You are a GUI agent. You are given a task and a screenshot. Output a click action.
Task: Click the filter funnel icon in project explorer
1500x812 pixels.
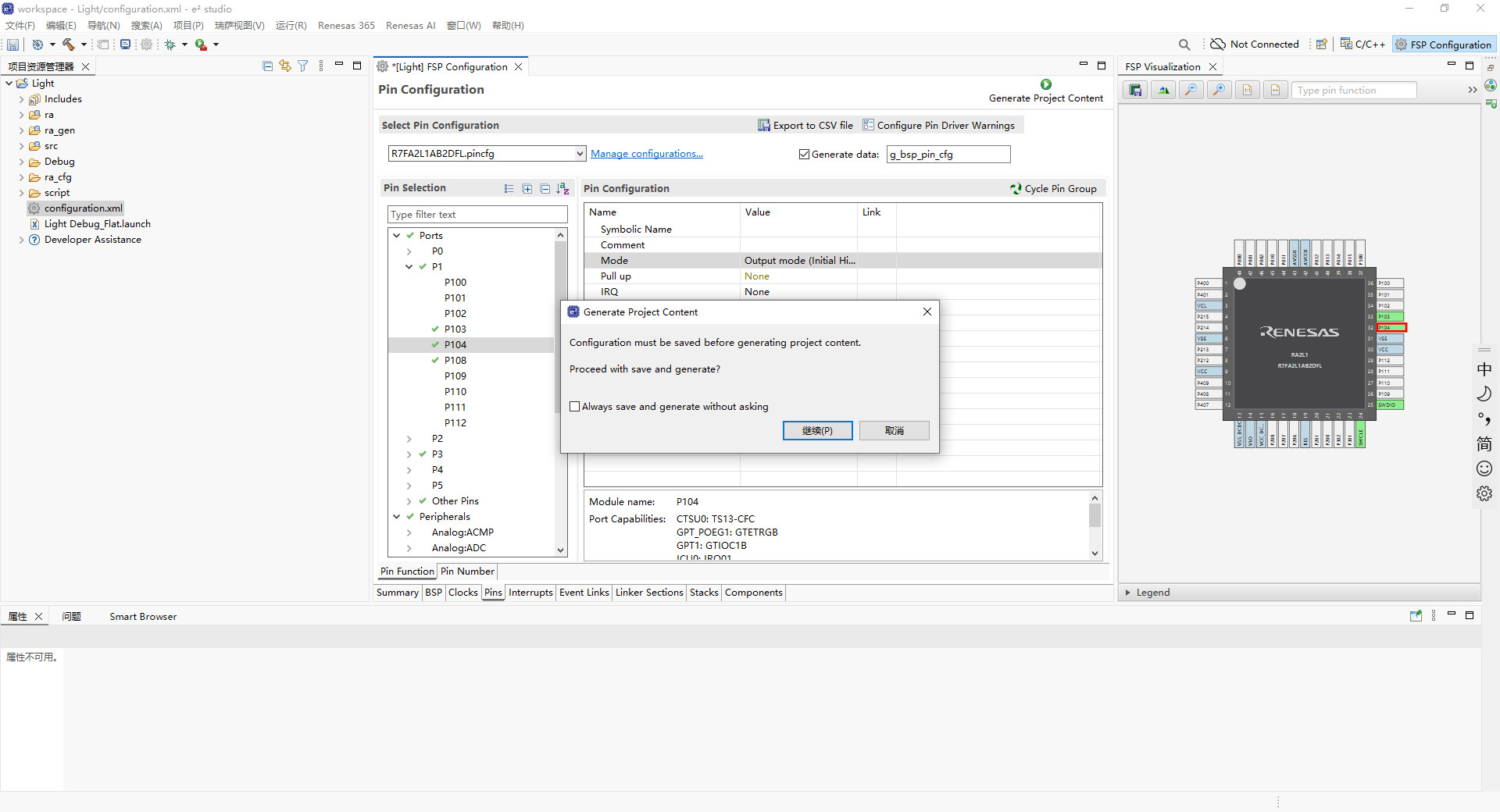pos(303,66)
